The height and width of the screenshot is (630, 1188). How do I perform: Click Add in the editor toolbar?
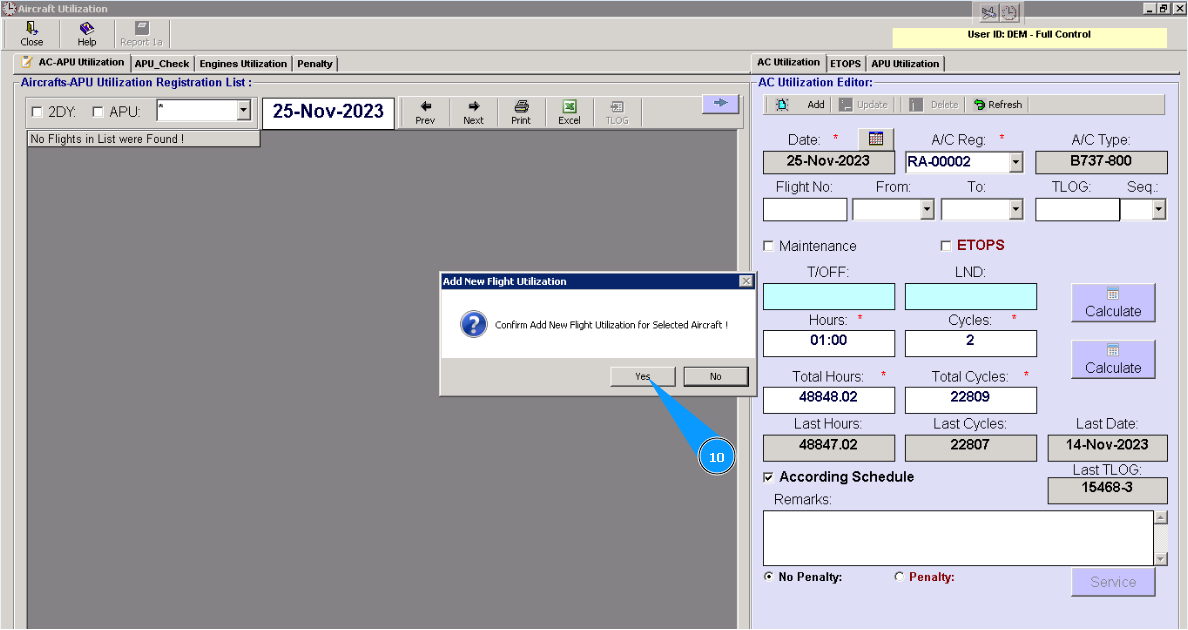815,104
